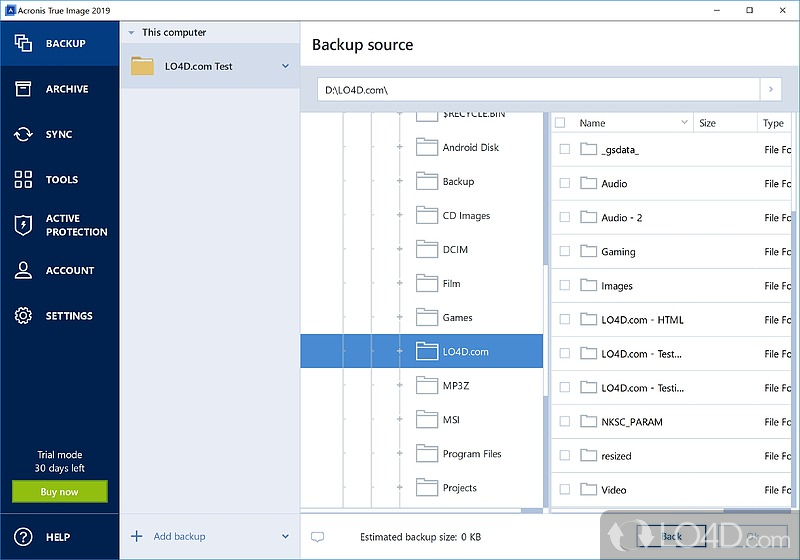Expand the LO4D.com Test backup chevron
Screen dimensions: 800x560
tap(285, 67)
